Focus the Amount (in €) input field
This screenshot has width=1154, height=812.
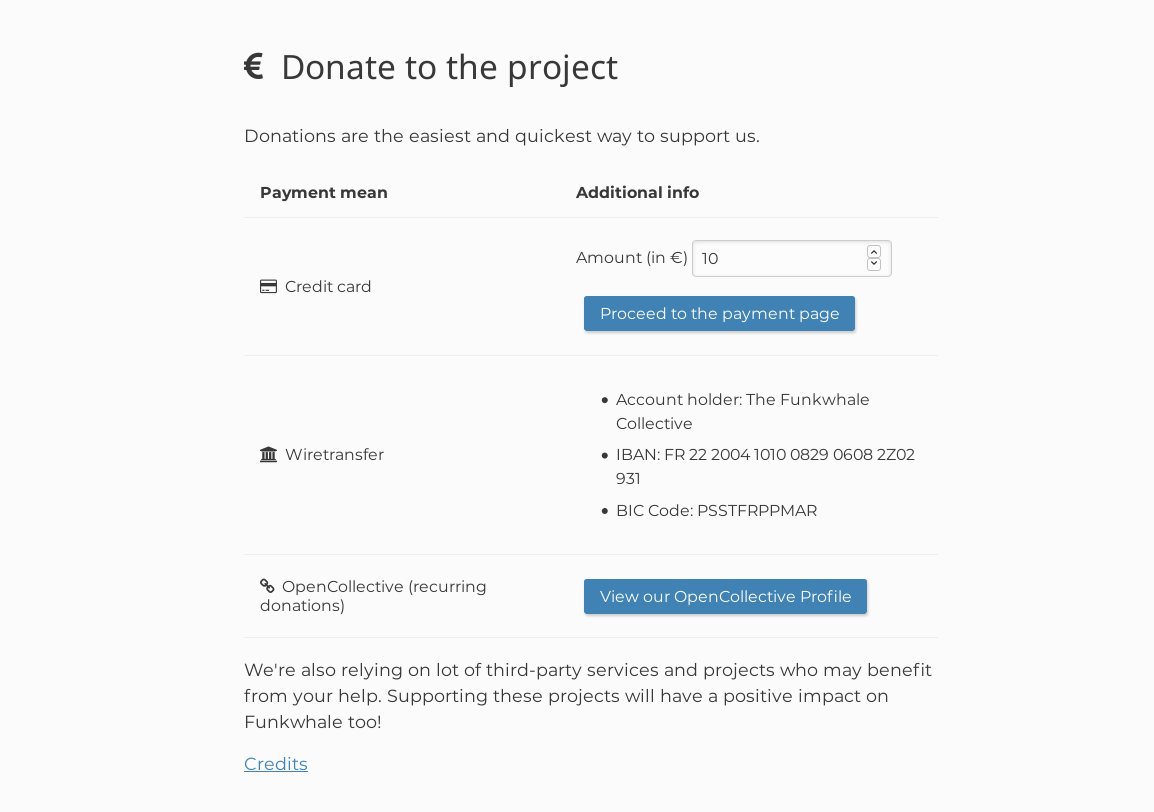point(791,258)
